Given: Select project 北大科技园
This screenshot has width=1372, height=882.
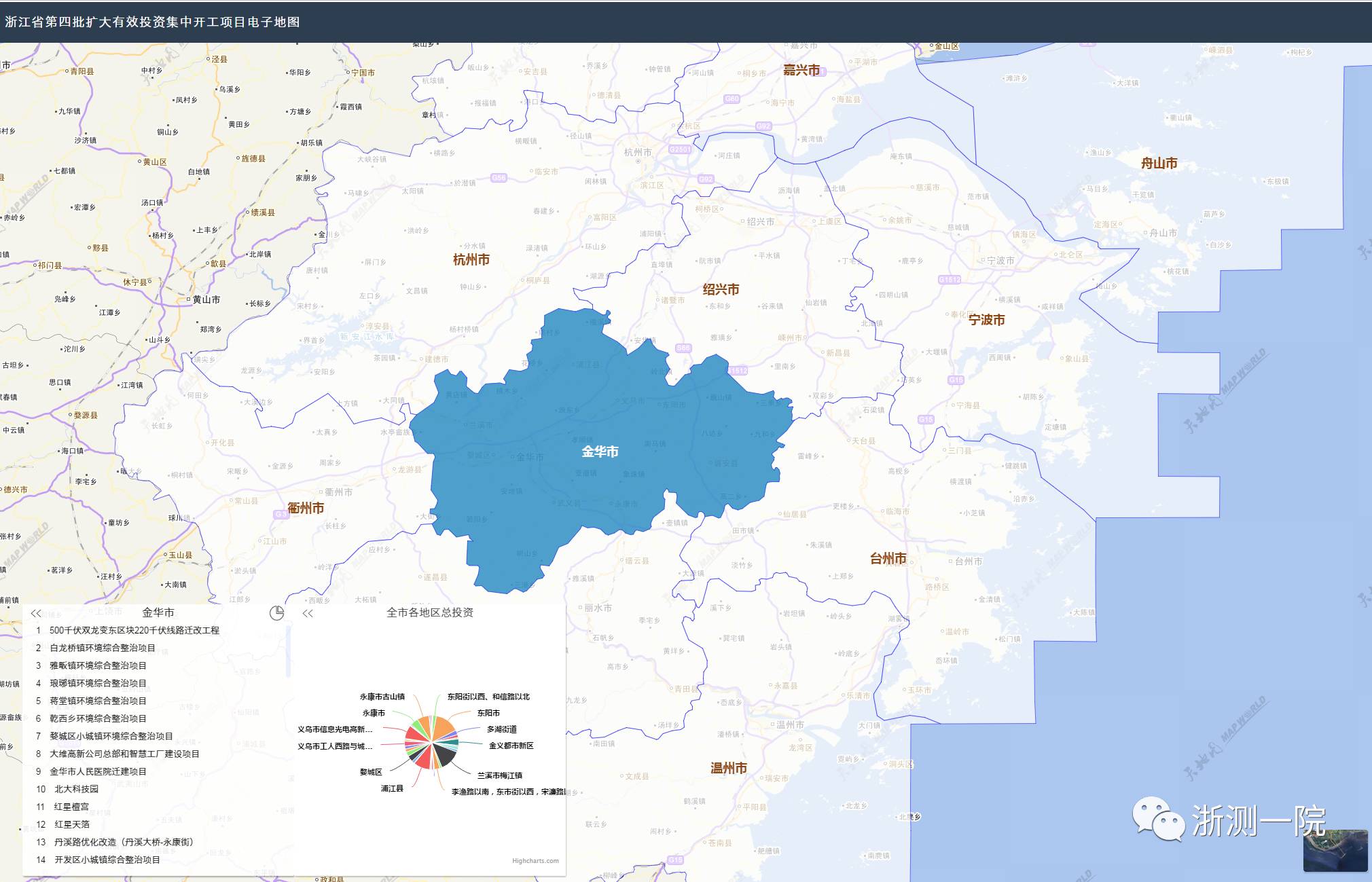Looking at the screenshot, I should (76, 789).
